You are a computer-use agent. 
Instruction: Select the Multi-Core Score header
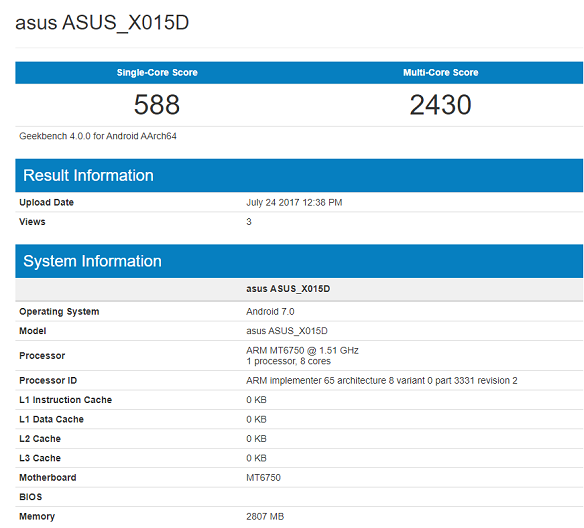441,72
